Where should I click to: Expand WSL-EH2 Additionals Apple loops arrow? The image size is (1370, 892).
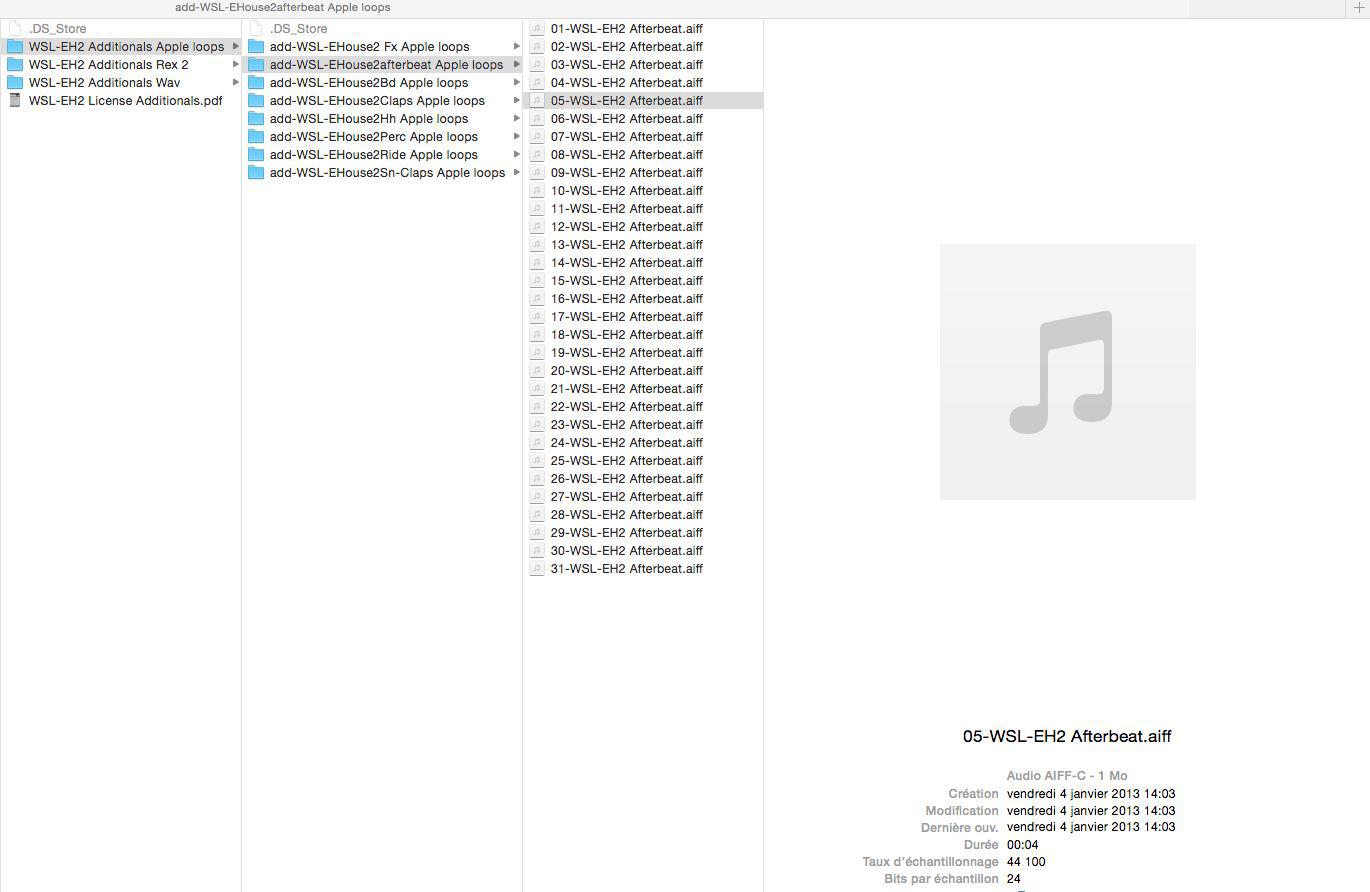(236, 47)
